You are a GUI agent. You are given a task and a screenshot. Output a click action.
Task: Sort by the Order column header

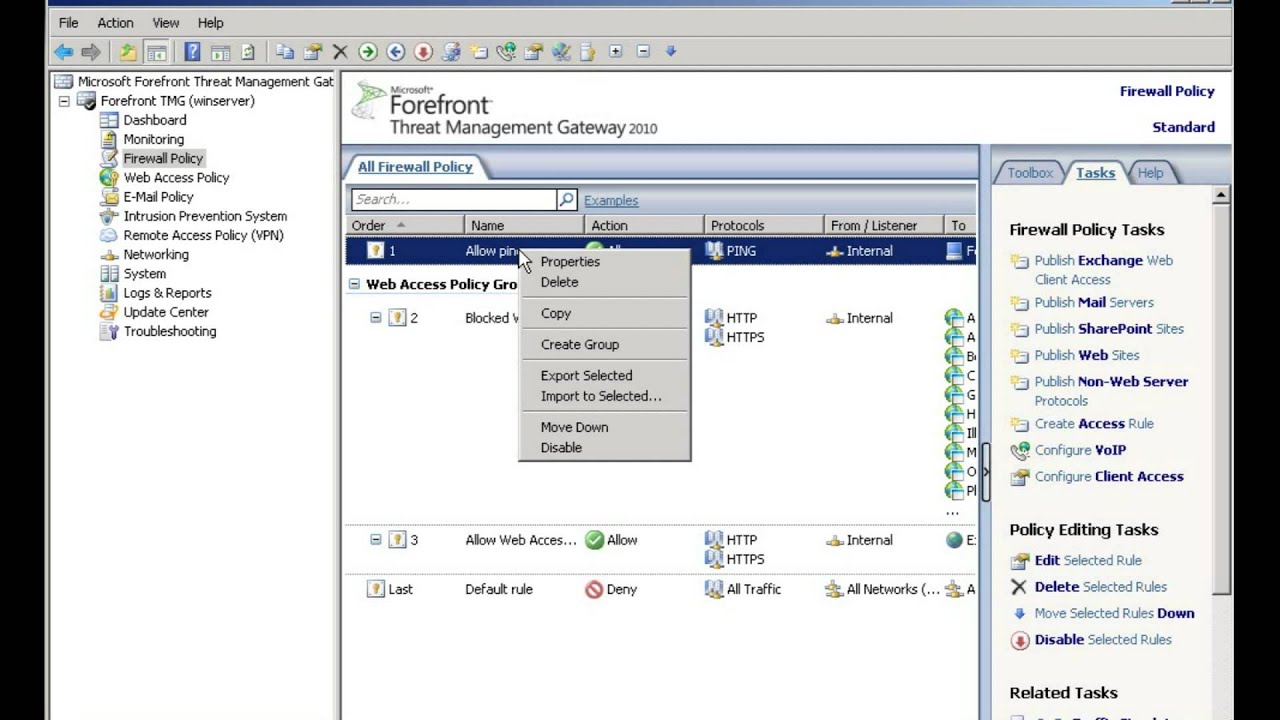click(406, 226)
